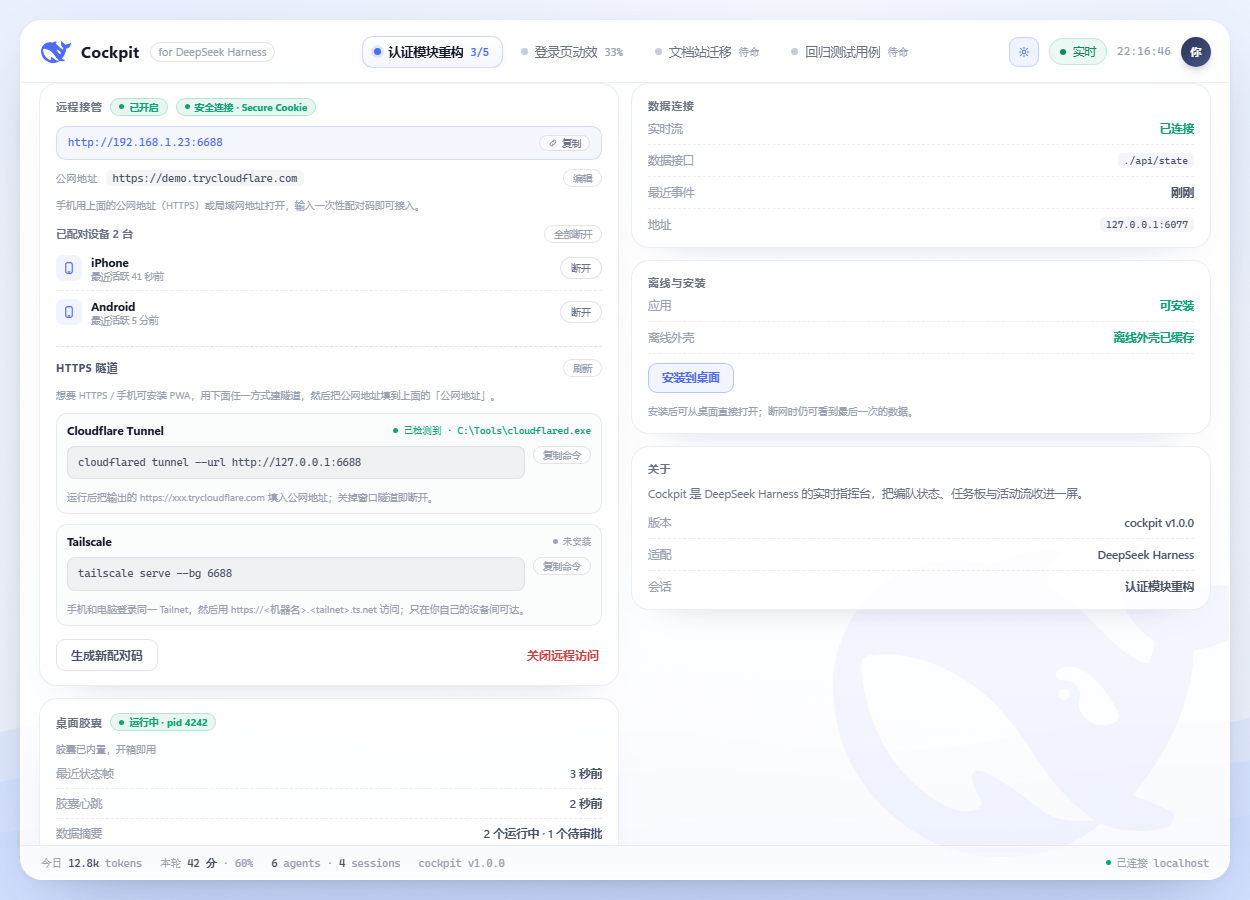This screenshot has width=1250, height=900.
Task: Refresh the HTTPS tunnel section with 刷新
Action: click(582, 368)
